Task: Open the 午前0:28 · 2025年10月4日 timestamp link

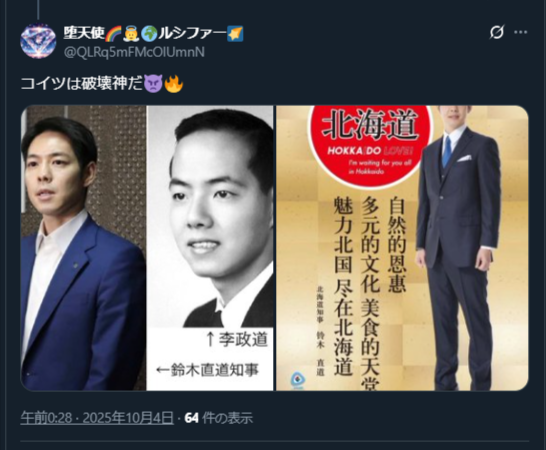Action: coord(97,417)
